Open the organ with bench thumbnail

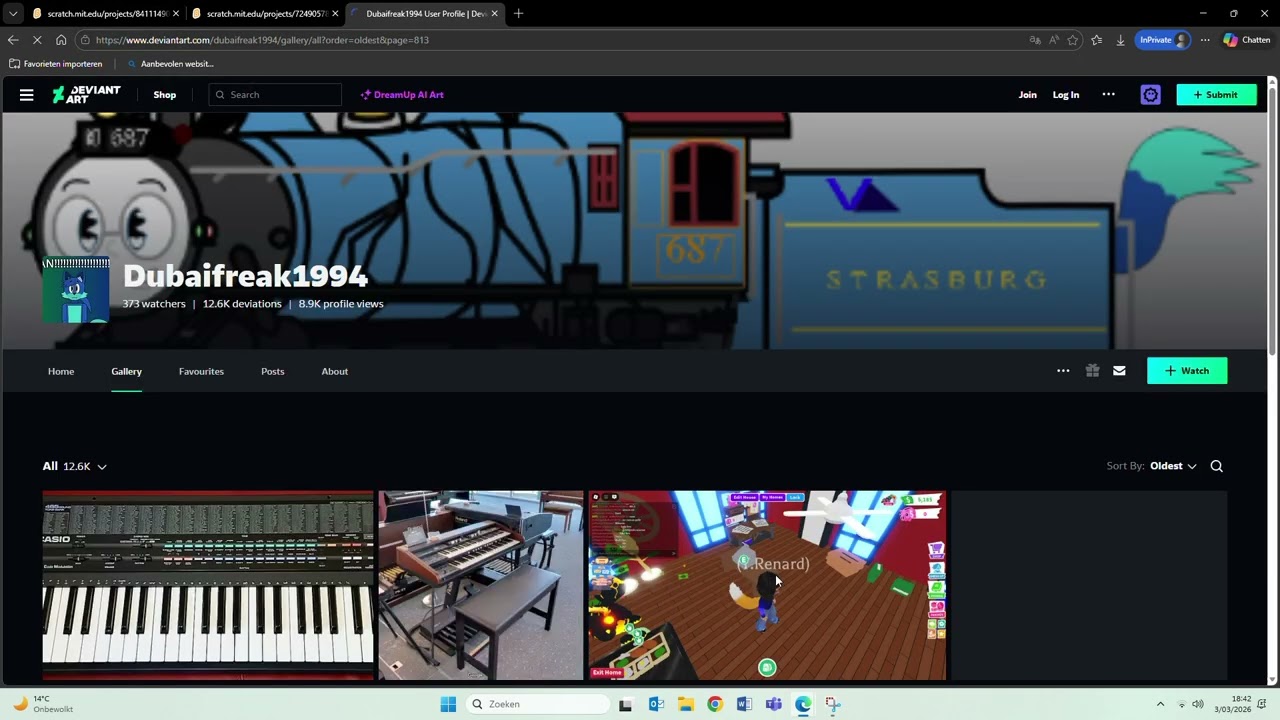[481, 585]
